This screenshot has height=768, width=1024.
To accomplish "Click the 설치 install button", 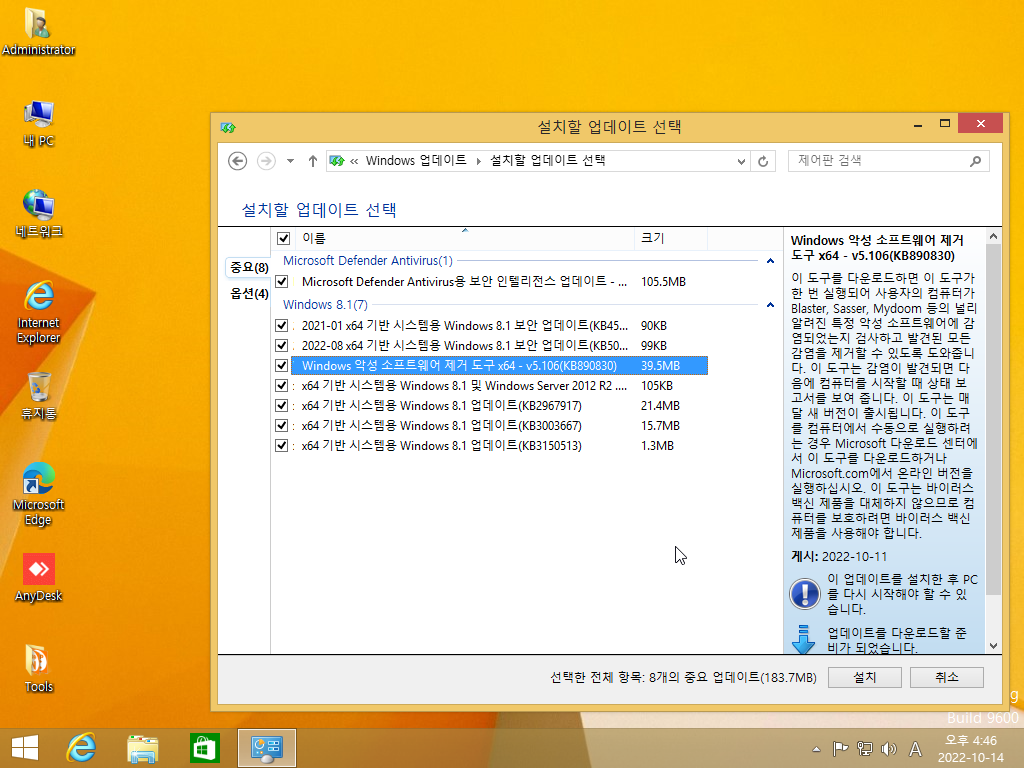I will click(x=865, y=677).
